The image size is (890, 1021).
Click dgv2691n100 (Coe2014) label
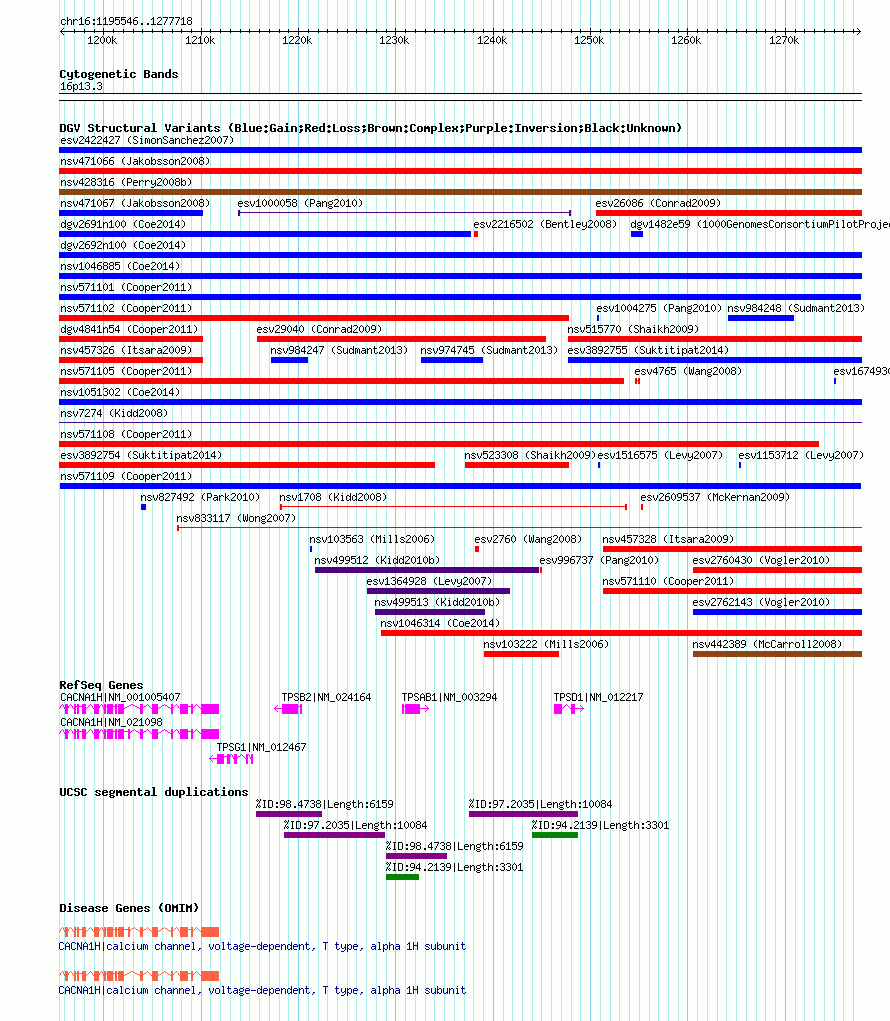[x=123, y=223]
